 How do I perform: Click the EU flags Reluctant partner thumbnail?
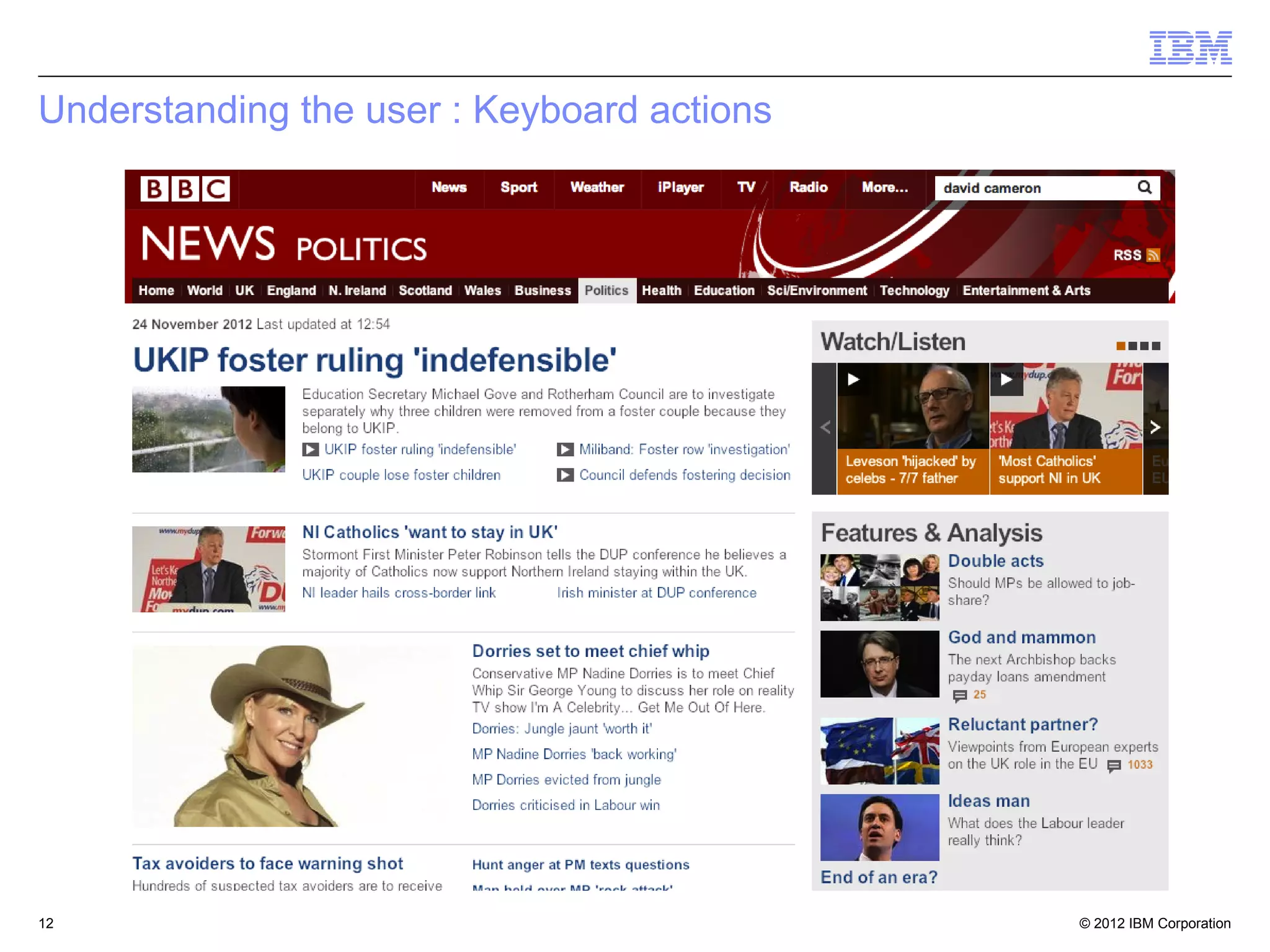click(x=879, y=751)
